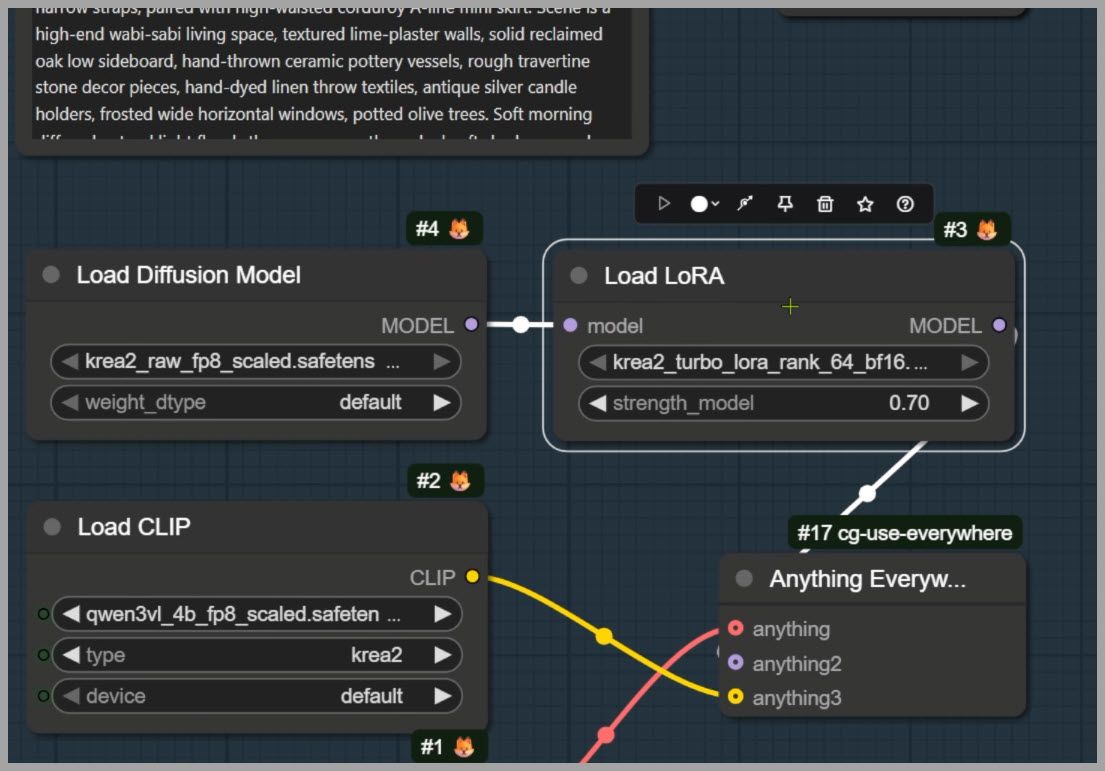The height and width of the screenshot is (771, 1105).
Task: Click Load CLIP output socket
Action: [x=473, y=576]
